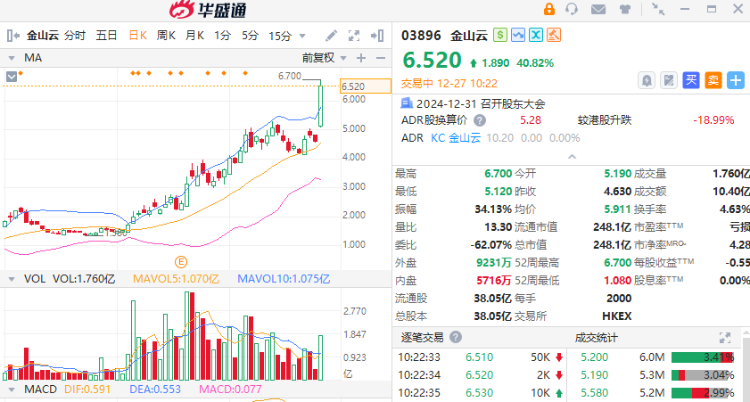Switch to 1分 chart tab
The height and width of the screenshot is (402, 750).
click(222, 35)
